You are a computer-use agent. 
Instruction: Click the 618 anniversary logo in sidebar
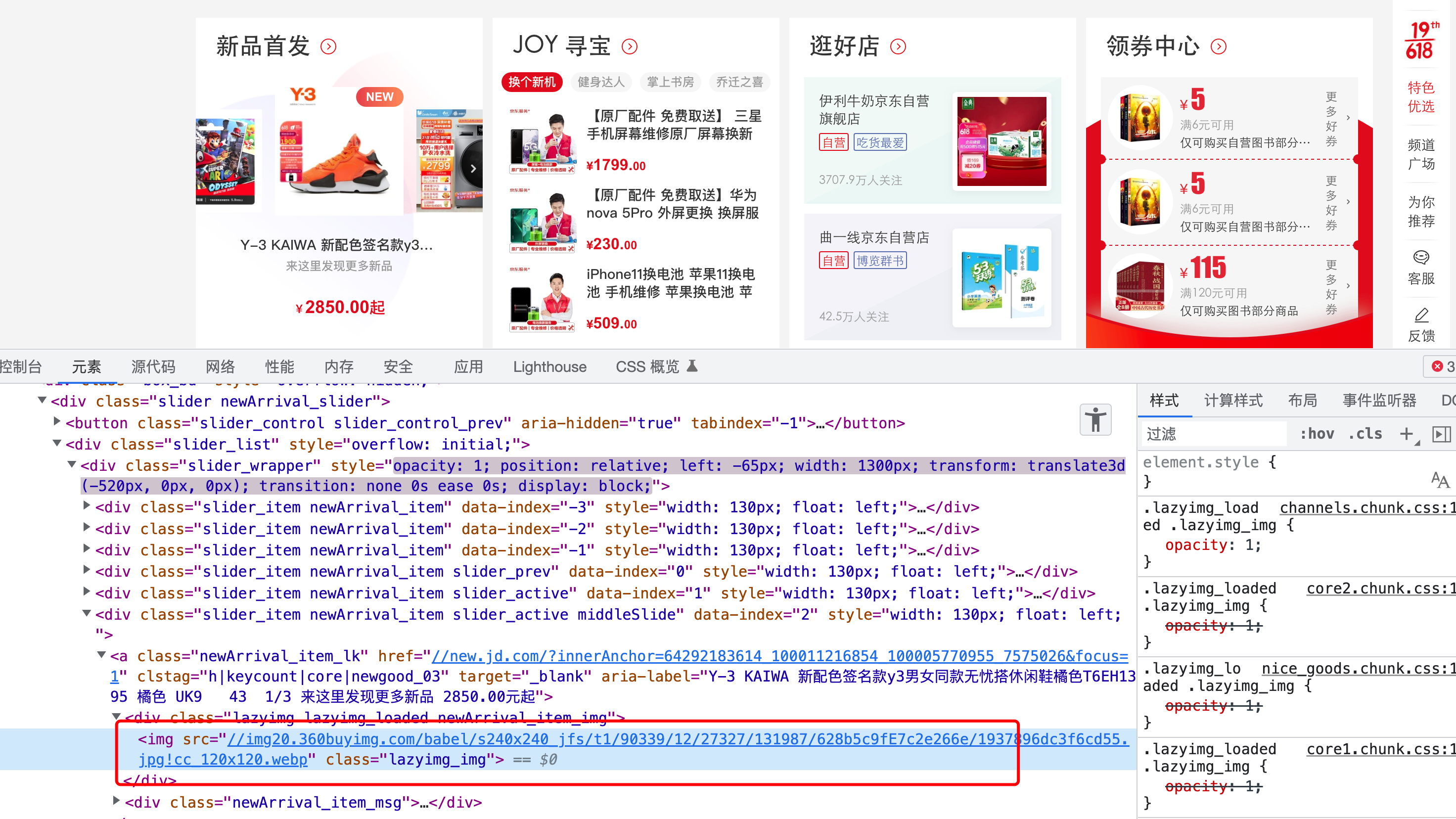tap(1421, 41)
